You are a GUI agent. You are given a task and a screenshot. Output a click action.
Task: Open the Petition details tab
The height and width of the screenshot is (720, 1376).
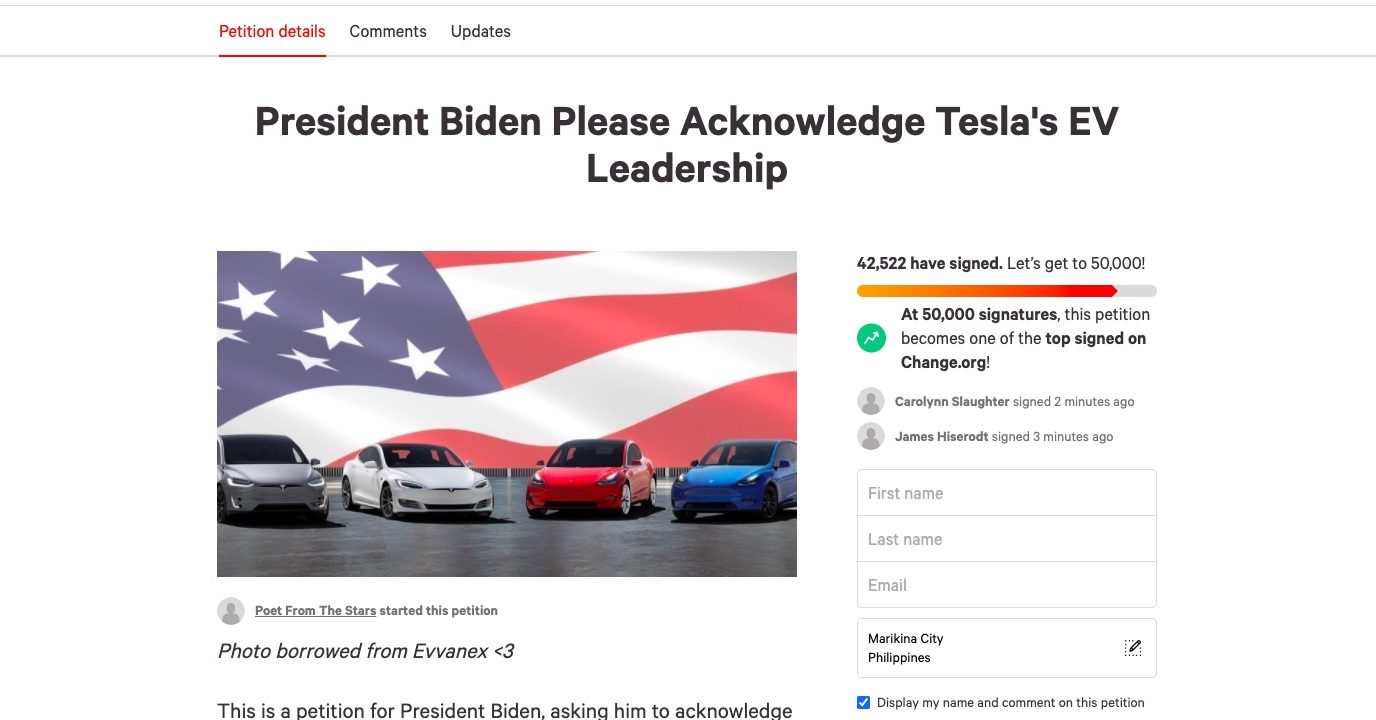tap(272, 31)
